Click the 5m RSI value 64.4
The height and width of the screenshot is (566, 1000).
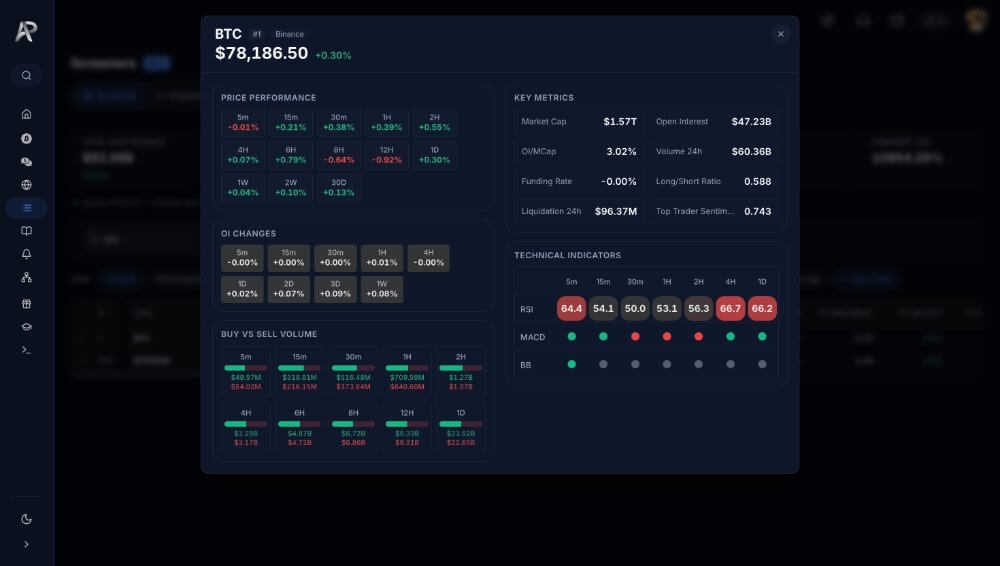572,309
